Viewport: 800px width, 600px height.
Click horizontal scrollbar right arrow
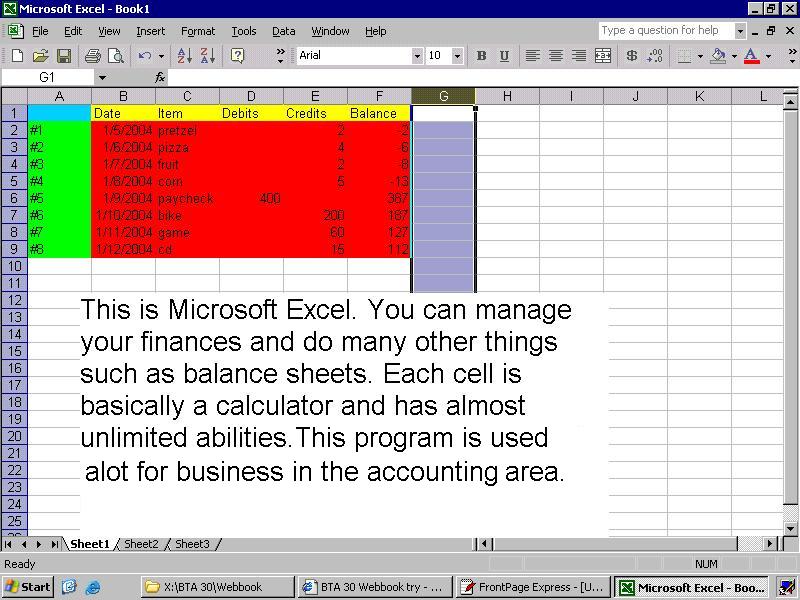click(770, 544)
